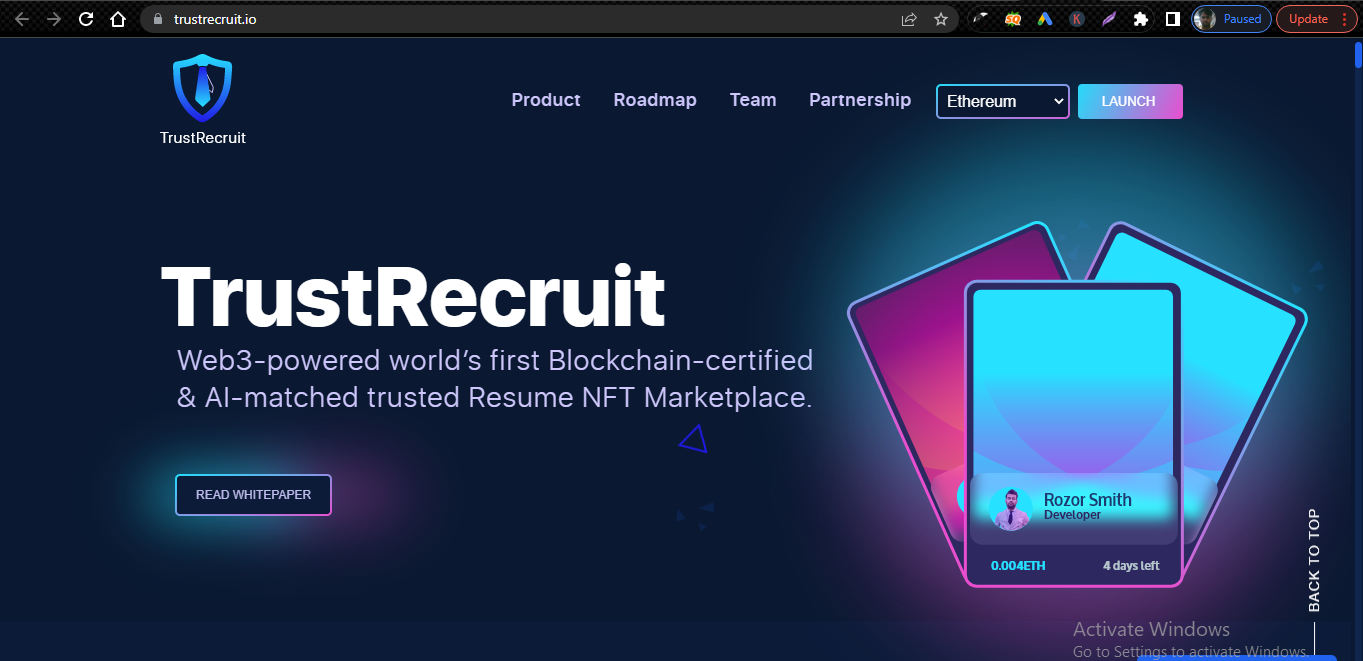This screenshot has height=661, width=1363.
Task: Click the padlock site security icon
Action: pos(157,19)
